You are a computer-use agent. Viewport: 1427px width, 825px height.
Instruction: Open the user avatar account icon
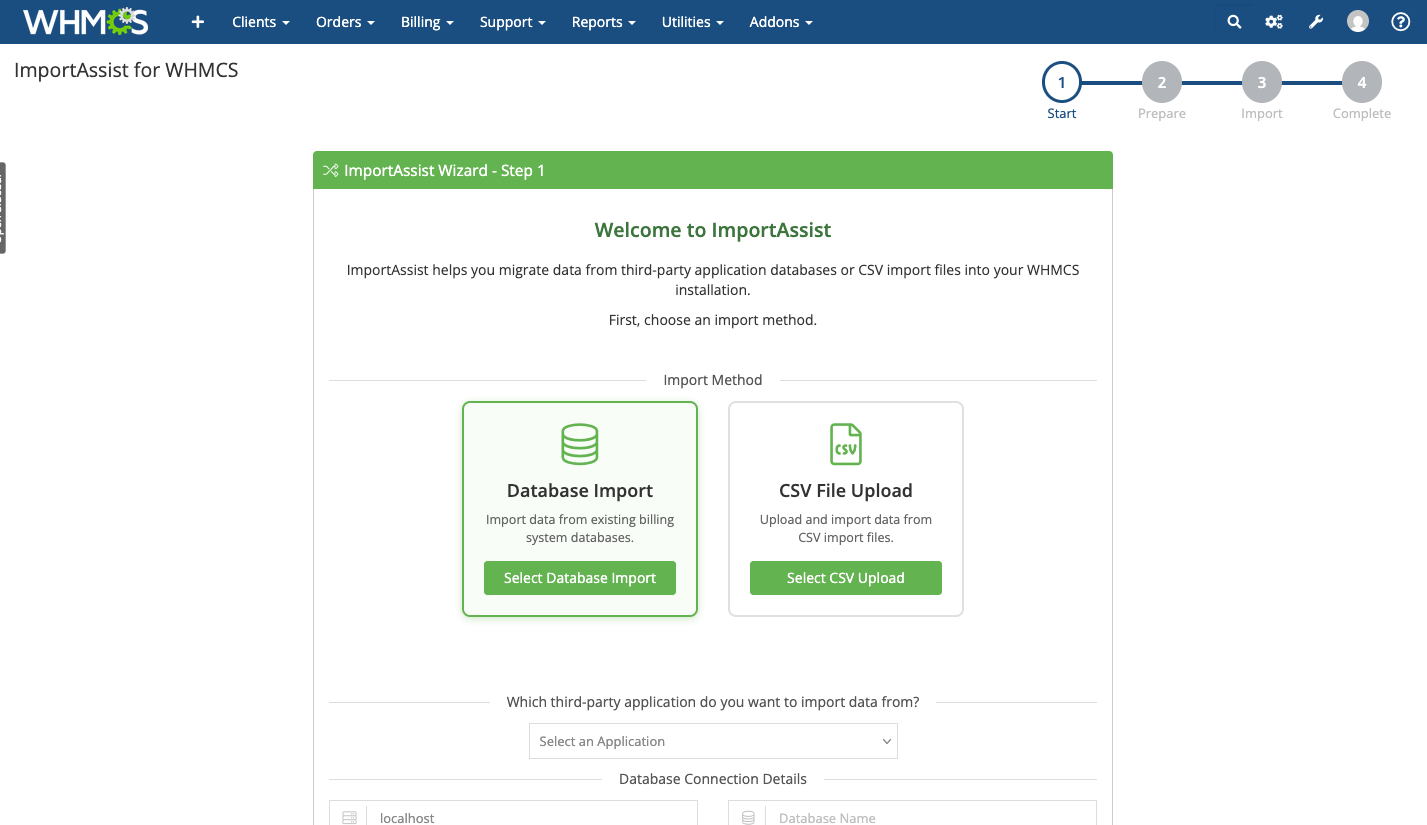tap(1357, 22)
